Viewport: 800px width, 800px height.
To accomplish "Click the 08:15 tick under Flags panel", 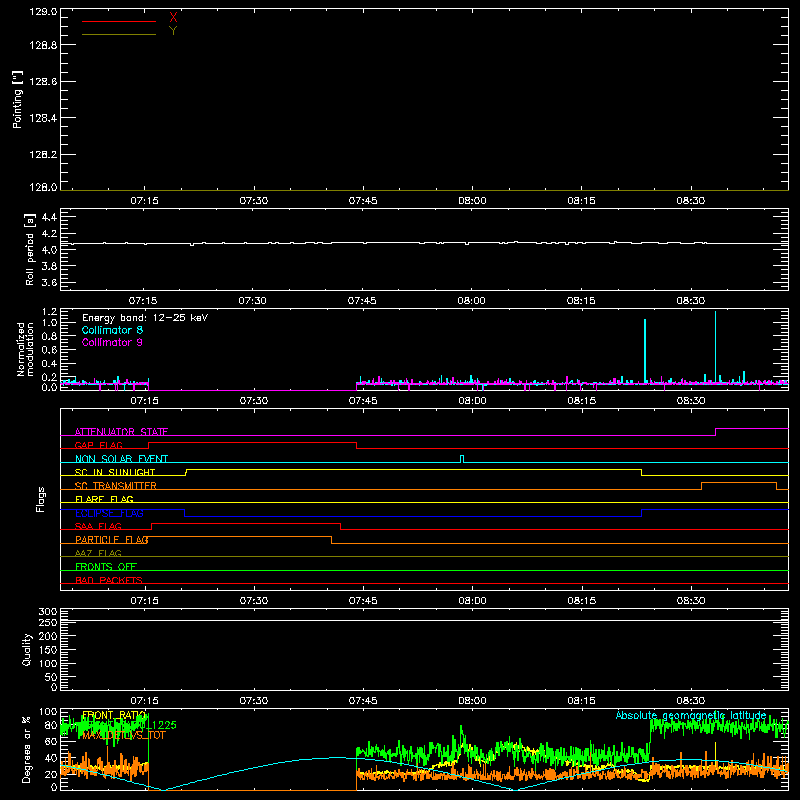I will click(582, 601).
